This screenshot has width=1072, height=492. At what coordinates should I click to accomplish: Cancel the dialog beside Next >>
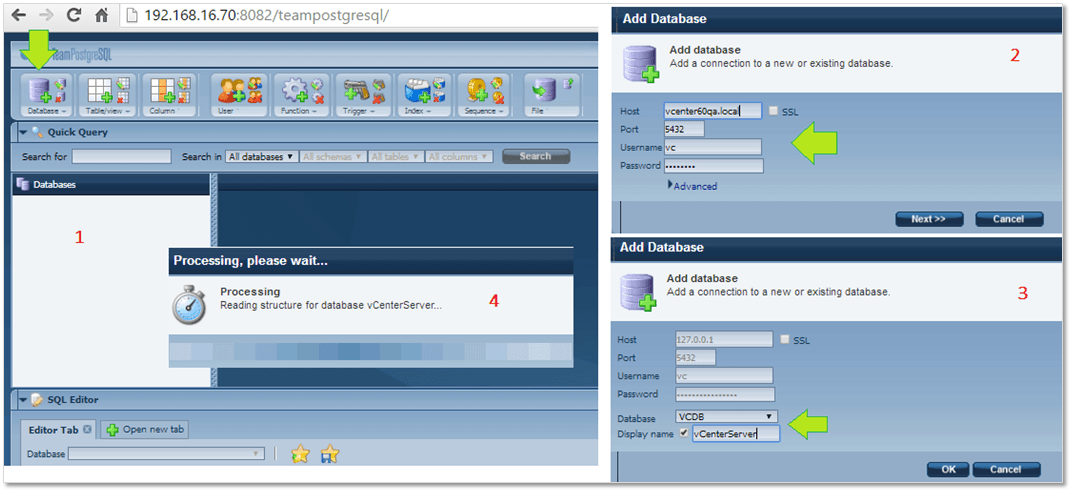tap(1009, 219)
